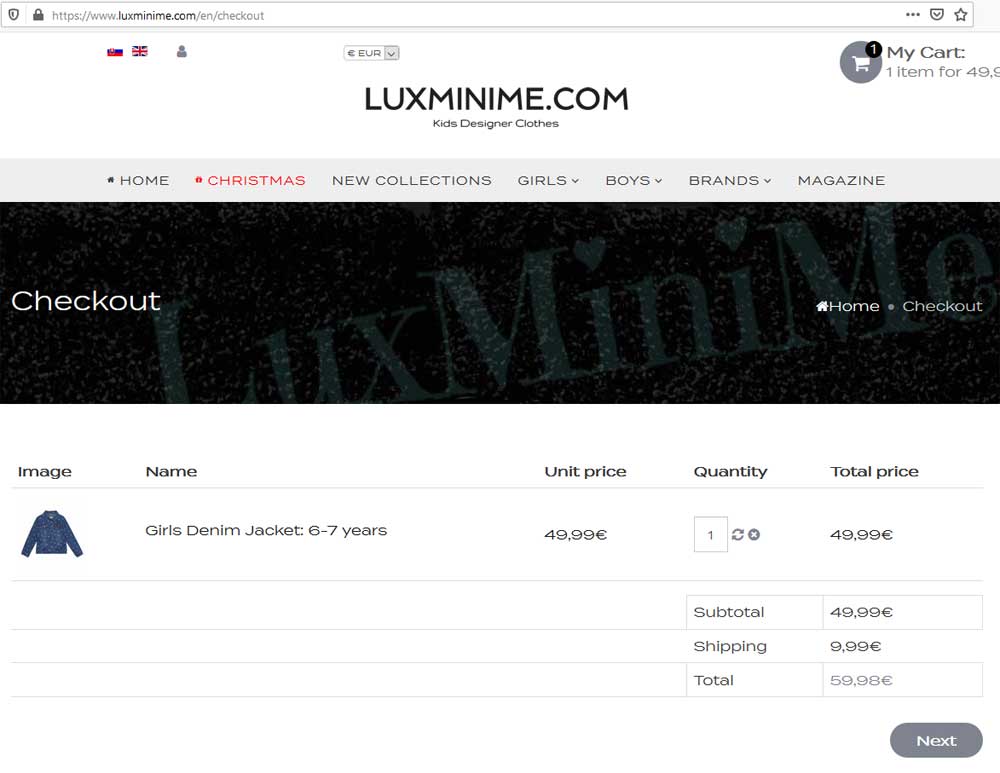Switch site language to English flag
The width and height of the screenshot is (1000, 773).
click(140, 51)
